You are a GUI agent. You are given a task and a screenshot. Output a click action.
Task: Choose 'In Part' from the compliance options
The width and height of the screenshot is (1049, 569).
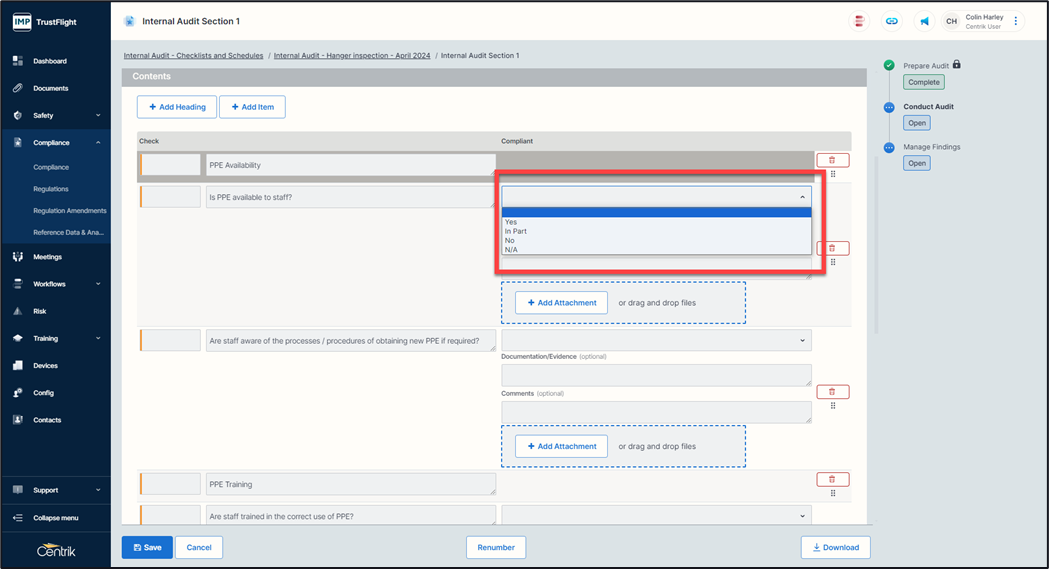(516, 231)
